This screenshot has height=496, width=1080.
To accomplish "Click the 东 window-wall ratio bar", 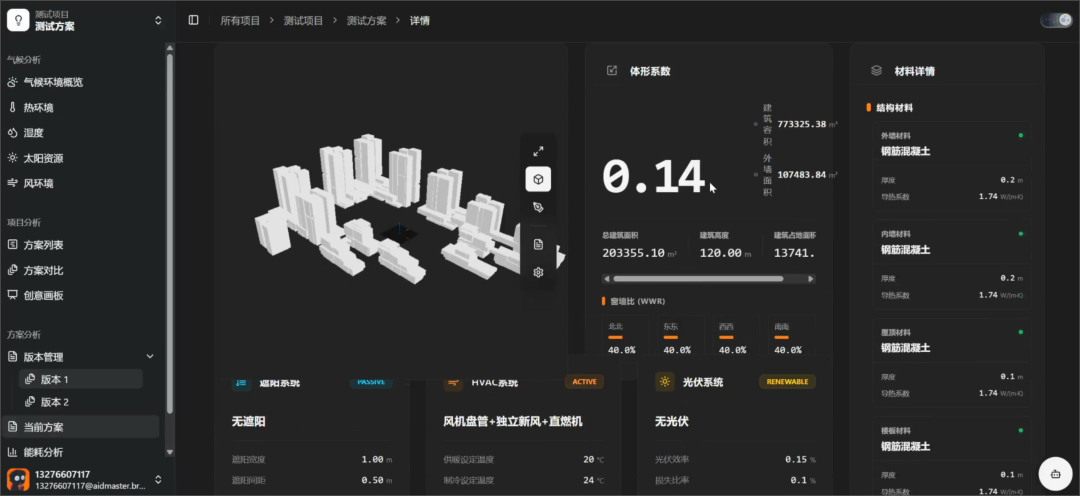I will click(670, 338).
